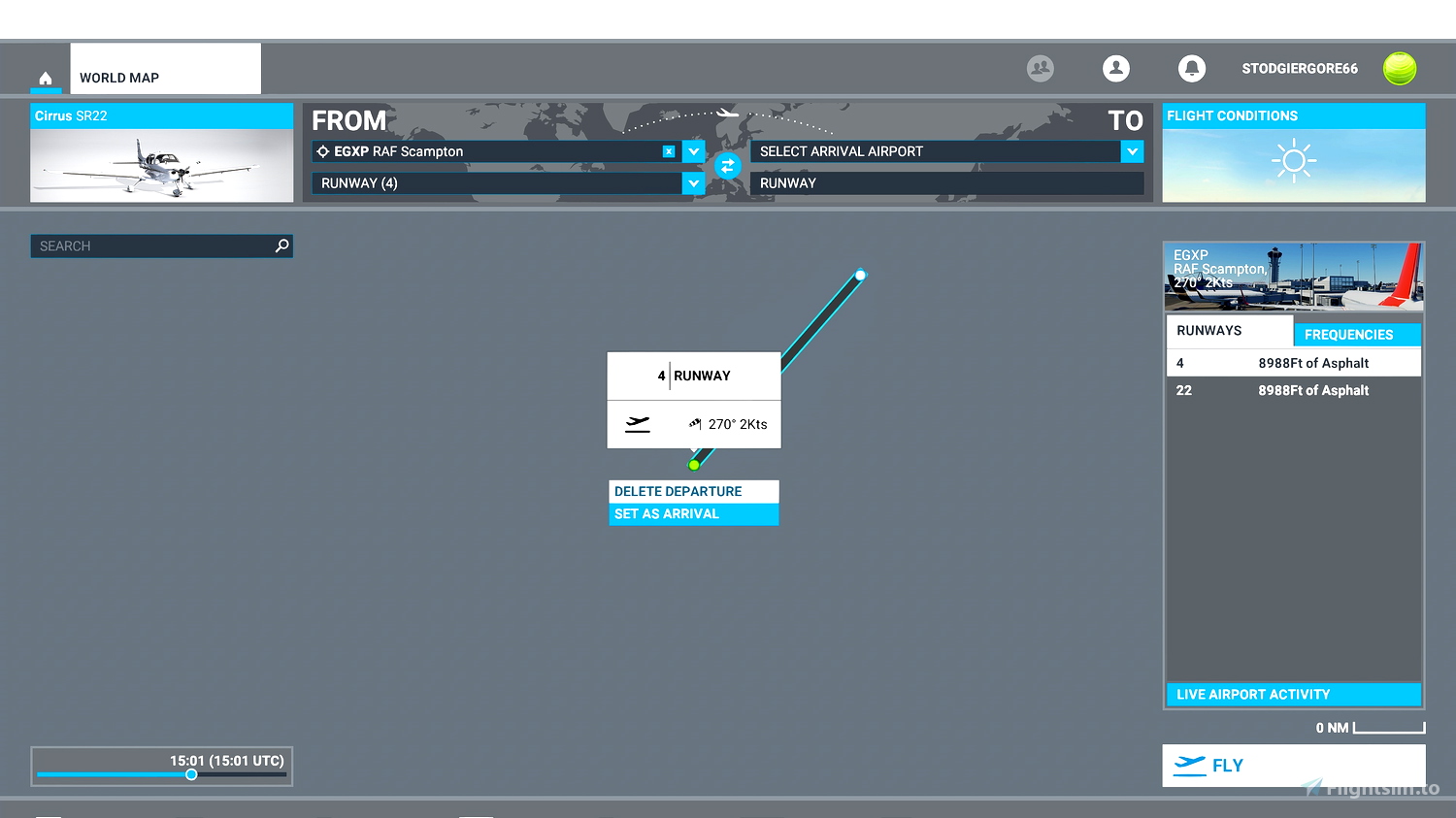This screenshot has height=818, width=1456.
Task: Open the user profile icon
Action: point(1116,68)
